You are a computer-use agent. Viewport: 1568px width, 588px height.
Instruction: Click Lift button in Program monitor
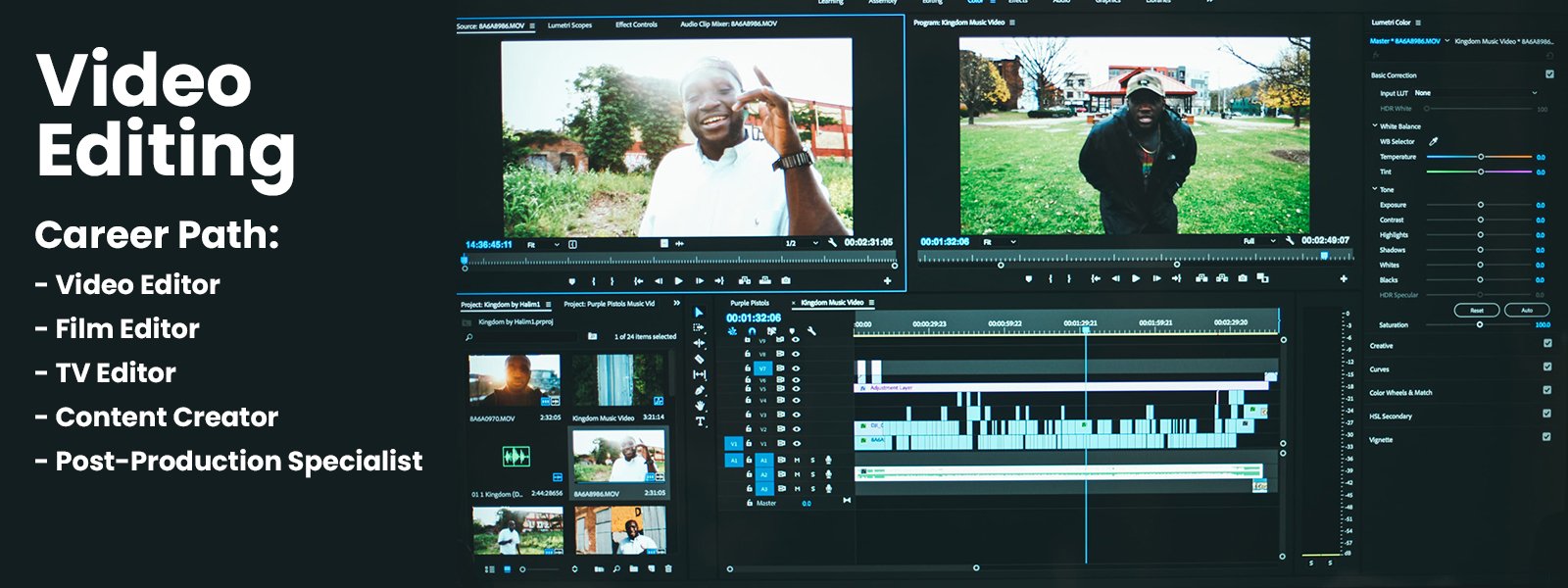pos(1201,278)
